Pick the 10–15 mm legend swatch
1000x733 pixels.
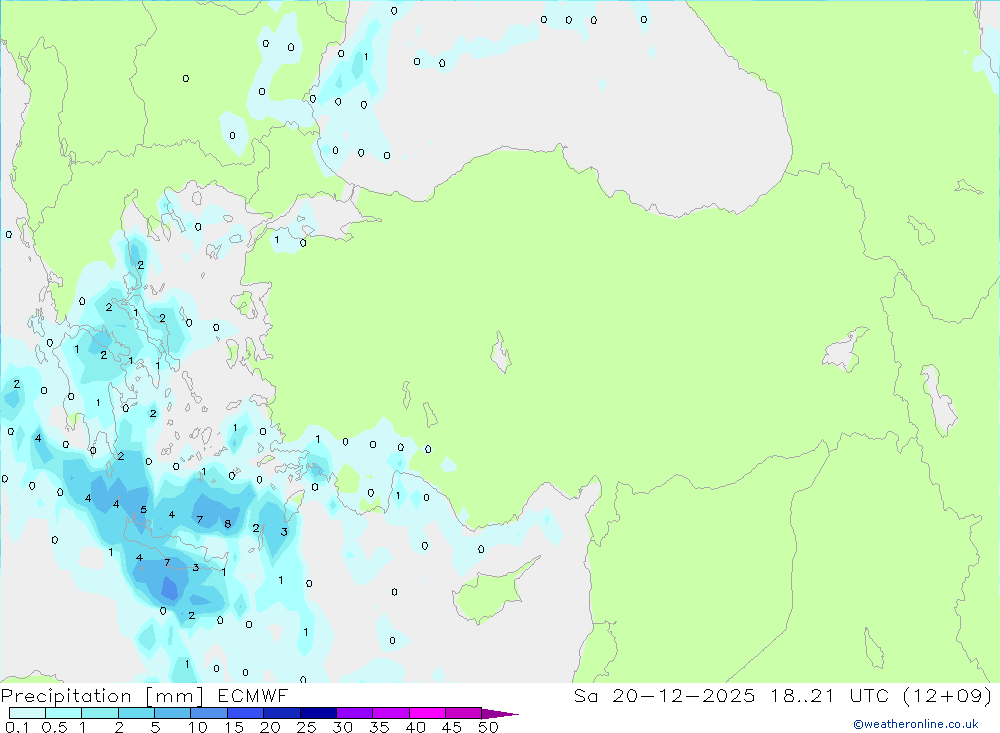click(x=209, y=713)
